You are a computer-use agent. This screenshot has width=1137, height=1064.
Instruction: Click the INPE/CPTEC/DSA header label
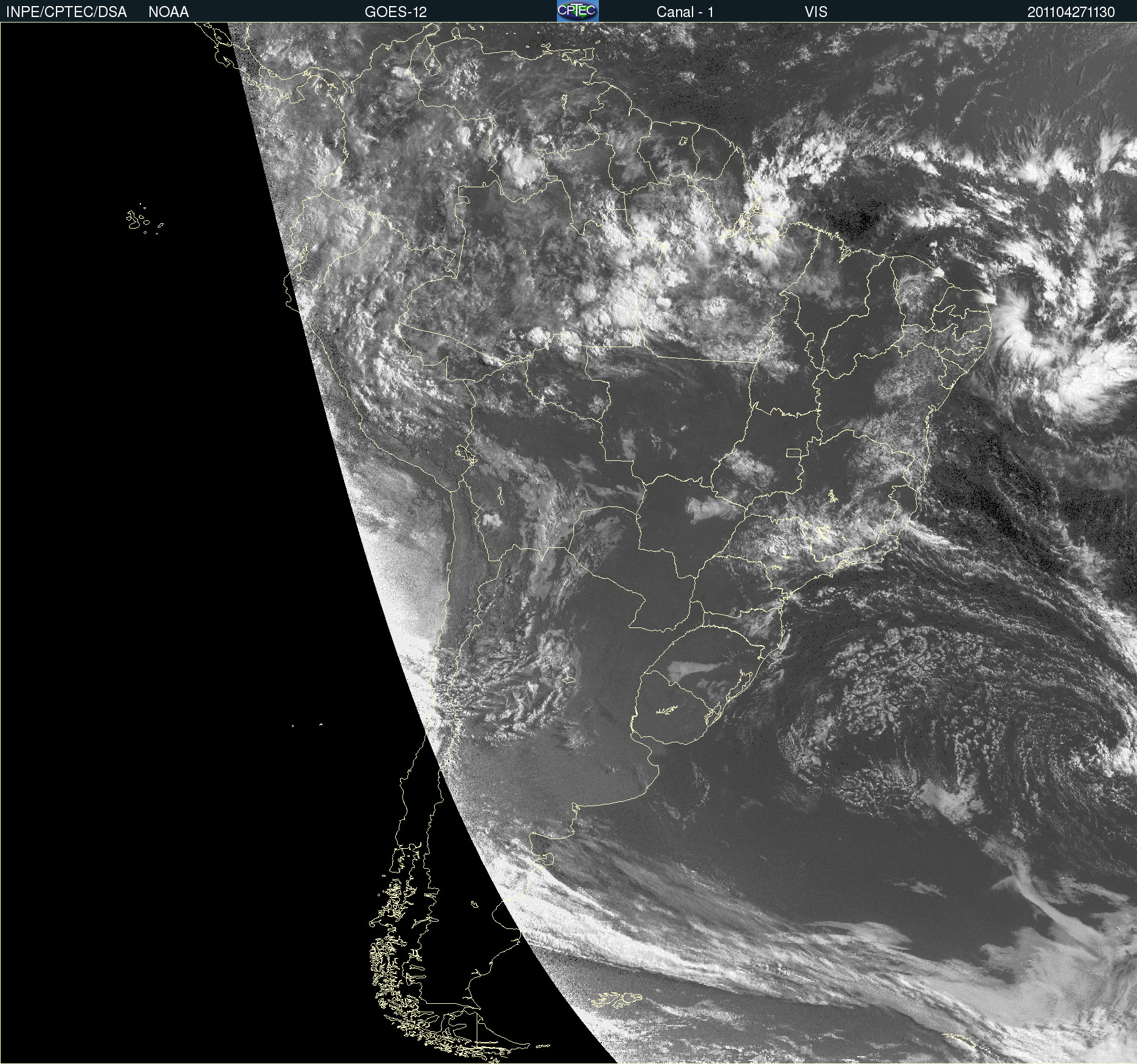click(x=66, y=12)
